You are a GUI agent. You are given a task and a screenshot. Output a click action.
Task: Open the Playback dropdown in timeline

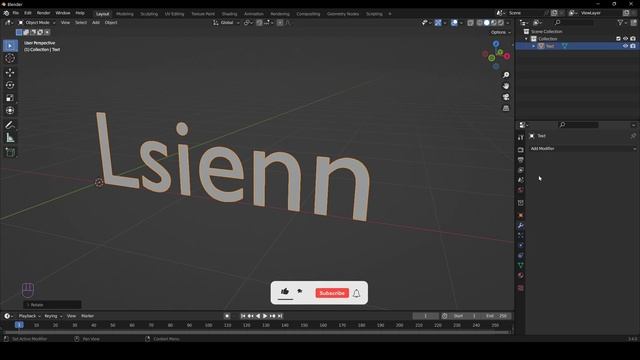[x=30, y=316]
